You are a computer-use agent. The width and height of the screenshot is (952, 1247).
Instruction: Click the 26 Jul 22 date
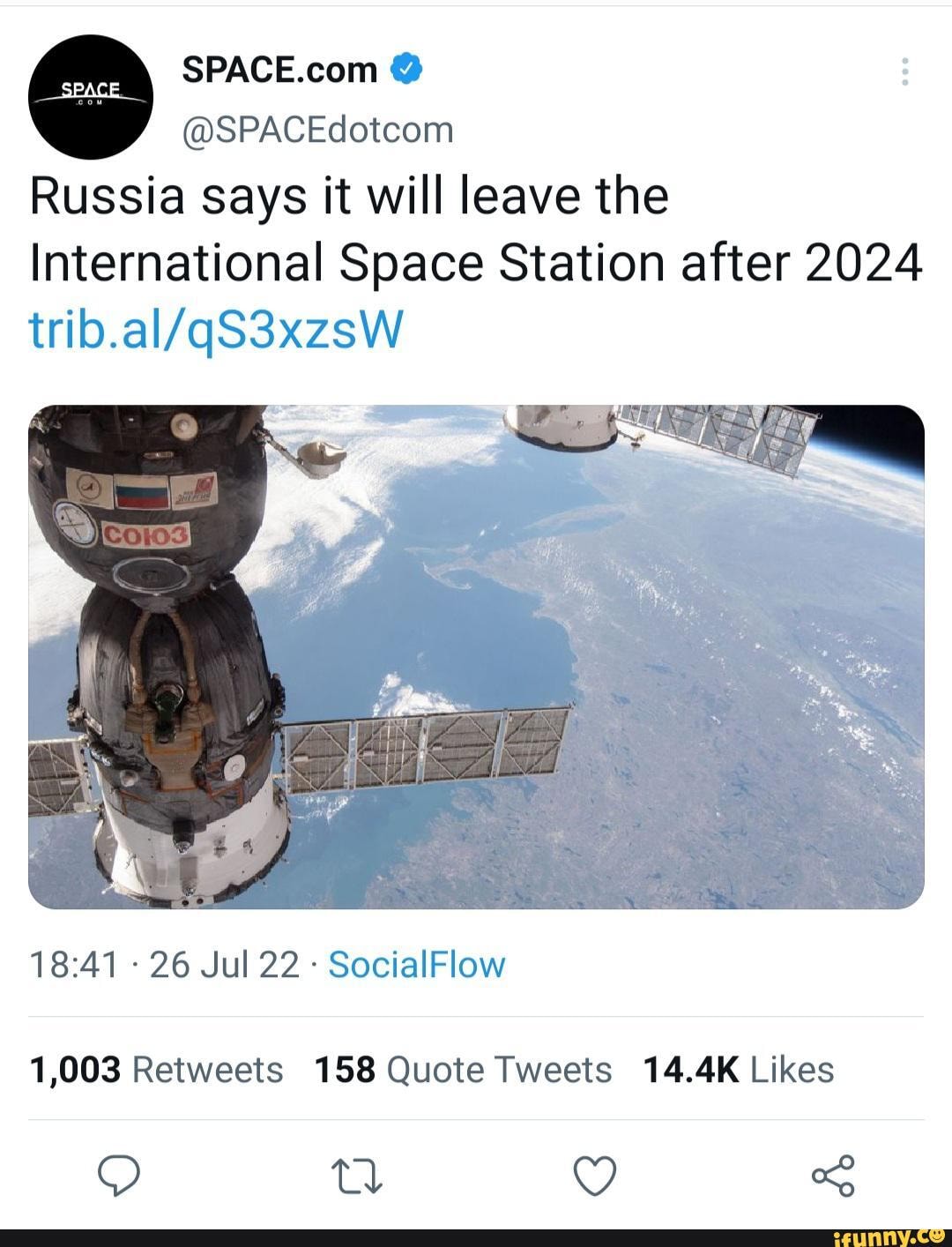[225, 965]
